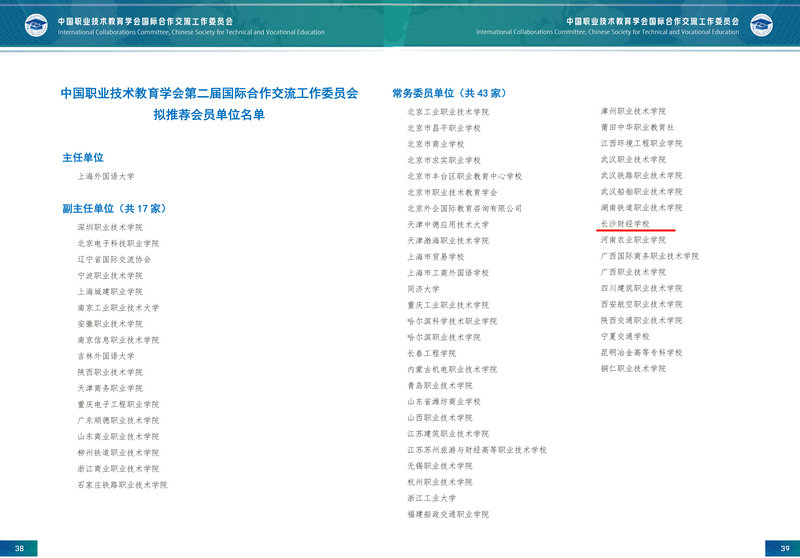Click the entry '天津中德应用技术大学'
The width and height of the screenshot is (800, 558).
[x=448, y=224]
